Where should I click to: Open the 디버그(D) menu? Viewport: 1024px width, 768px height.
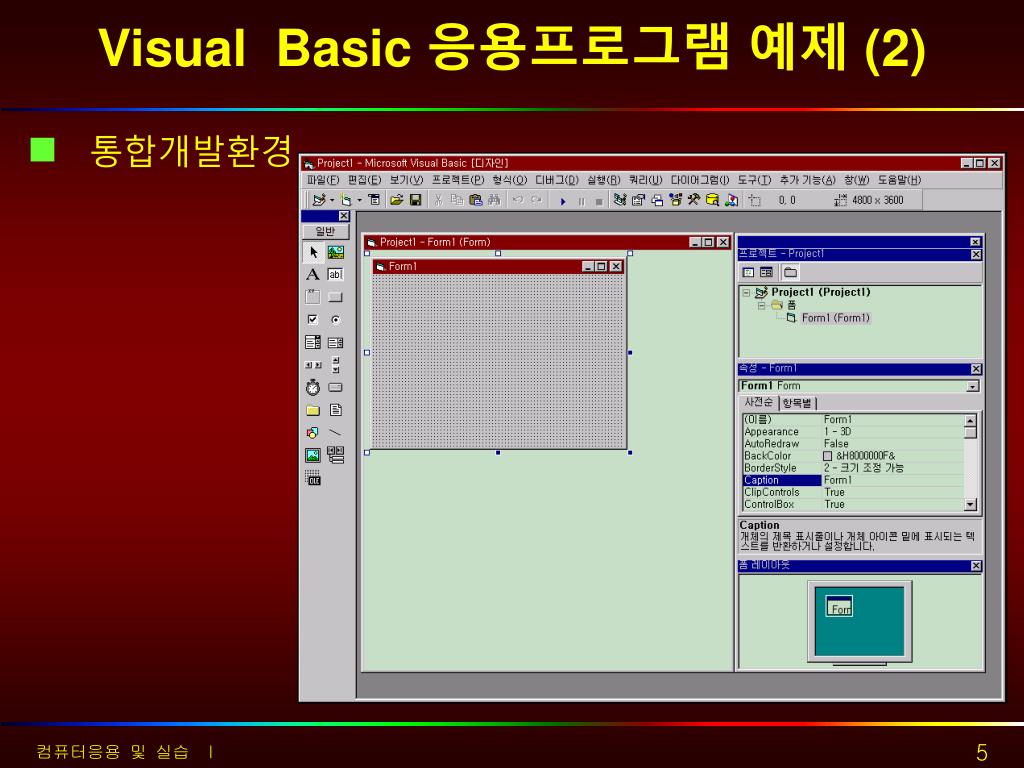point(557,180)
